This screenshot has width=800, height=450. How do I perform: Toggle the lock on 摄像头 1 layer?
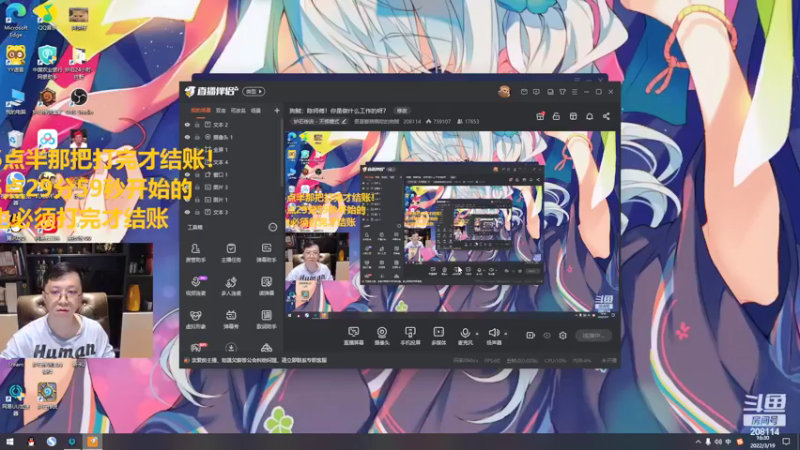[x=197, y=137]
